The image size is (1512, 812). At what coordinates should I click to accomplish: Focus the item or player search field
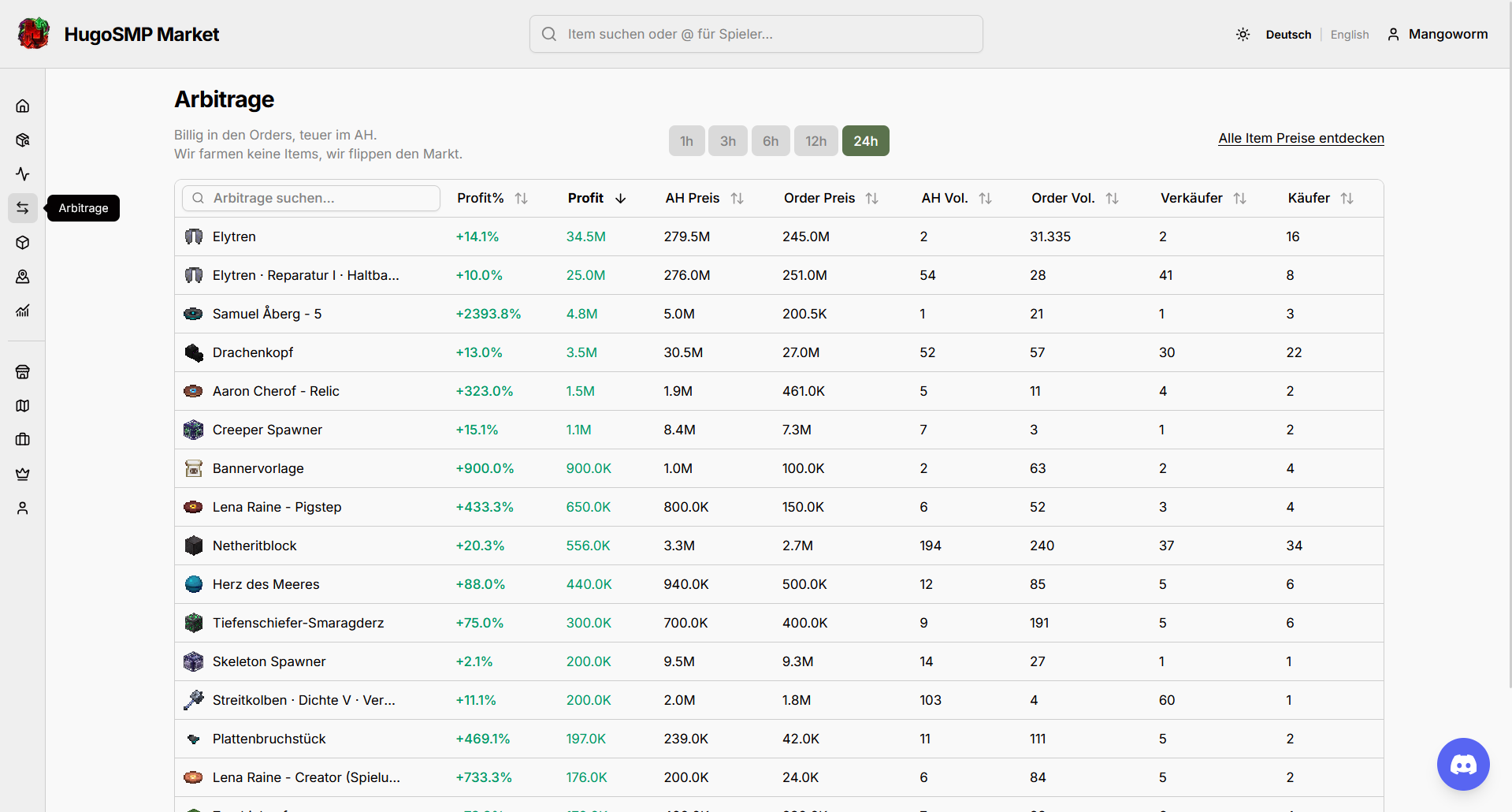[756, 34]
